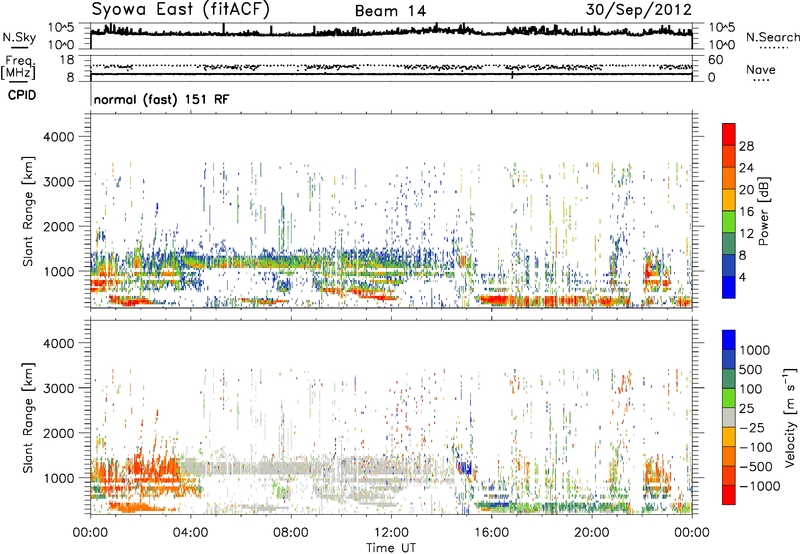Select the red bottom segment of Velocity colorbar
The width and height of the screenshot is (800, 554).
(x=729, y=495)
